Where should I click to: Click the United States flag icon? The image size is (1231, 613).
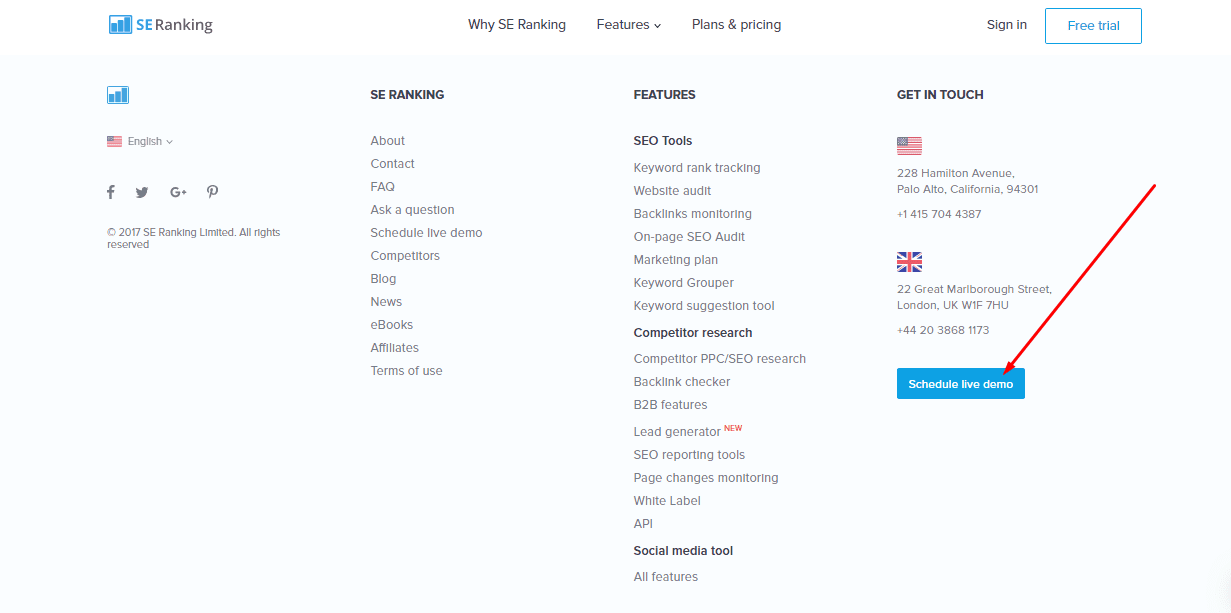(909, 146)
